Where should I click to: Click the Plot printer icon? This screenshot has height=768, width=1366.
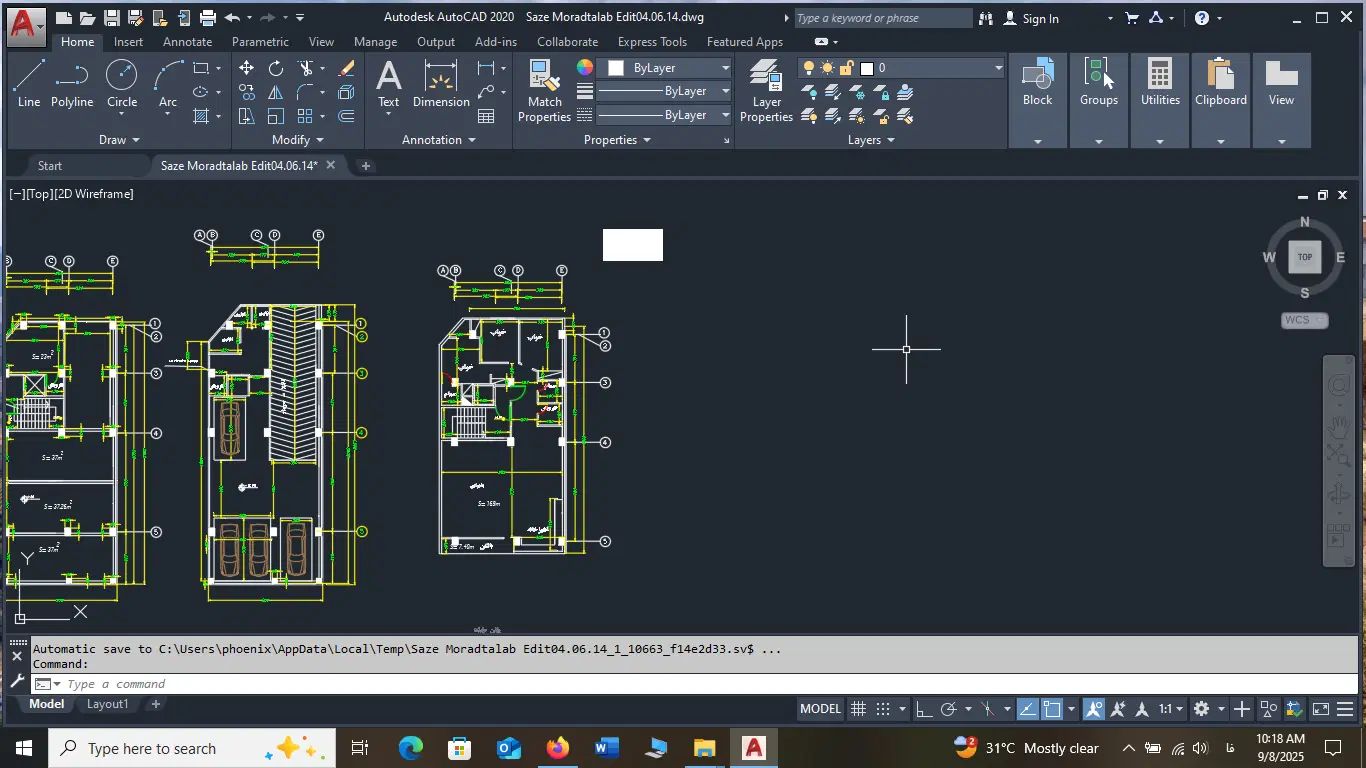[x=207, y=18]
